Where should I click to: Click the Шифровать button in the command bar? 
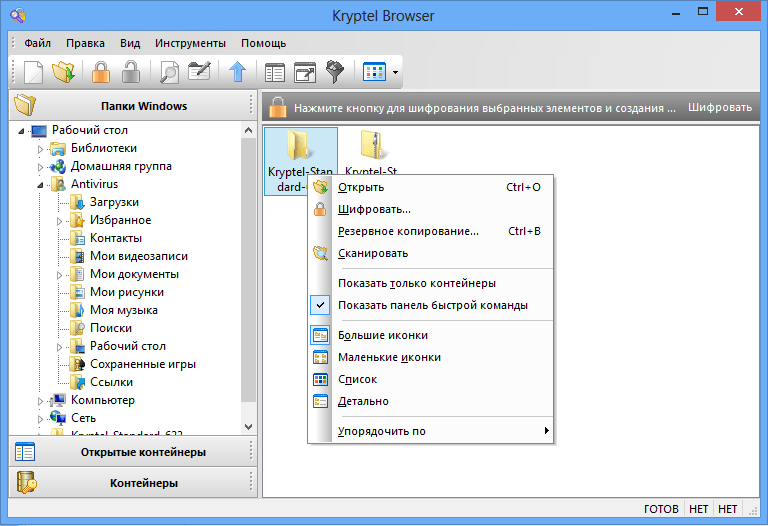tap(720, 107)
